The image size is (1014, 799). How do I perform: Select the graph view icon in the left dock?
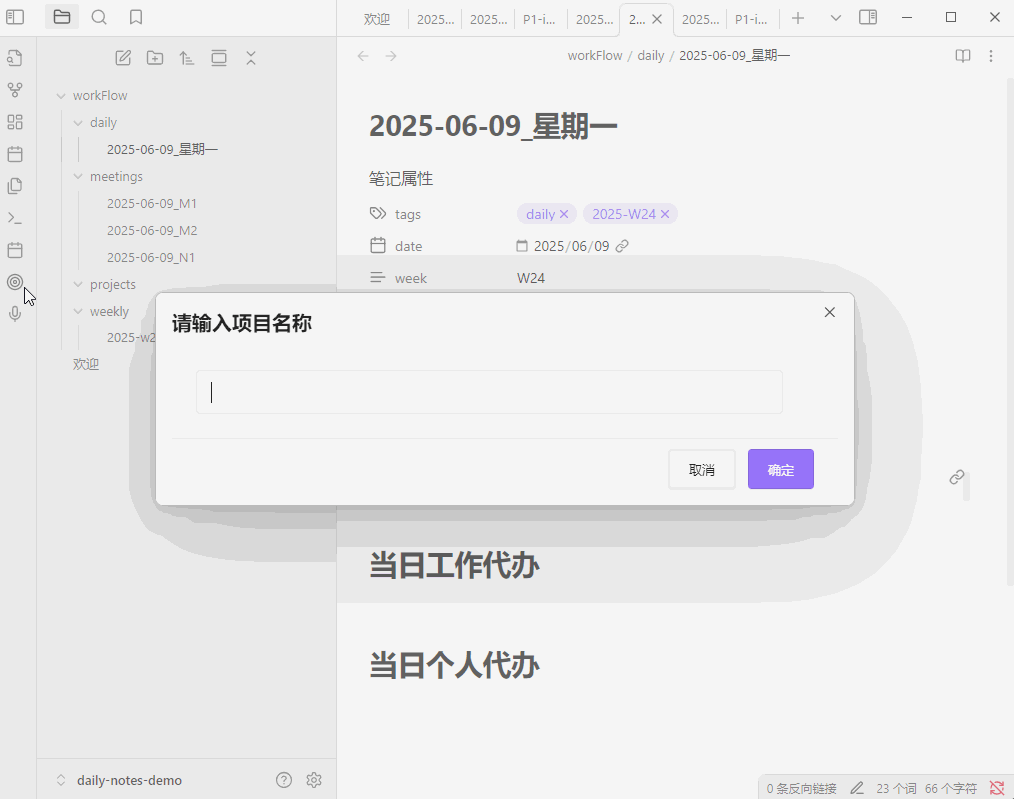pos(15,90)
